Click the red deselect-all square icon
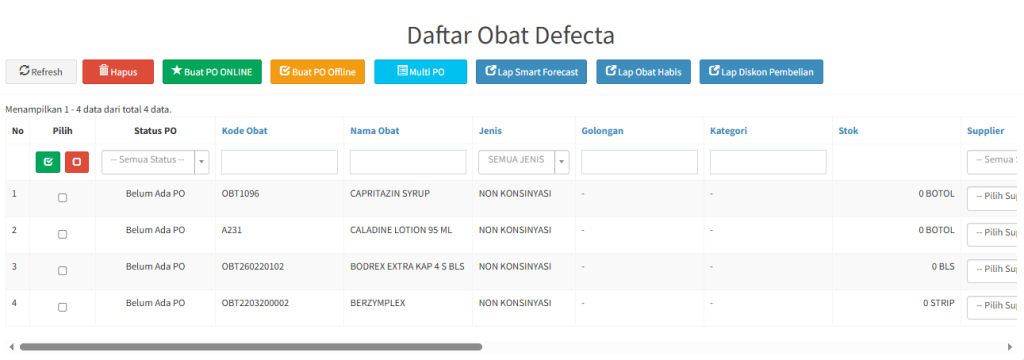Image resolution: width=1024 pixels, height=360 pixels. [76, 161]
